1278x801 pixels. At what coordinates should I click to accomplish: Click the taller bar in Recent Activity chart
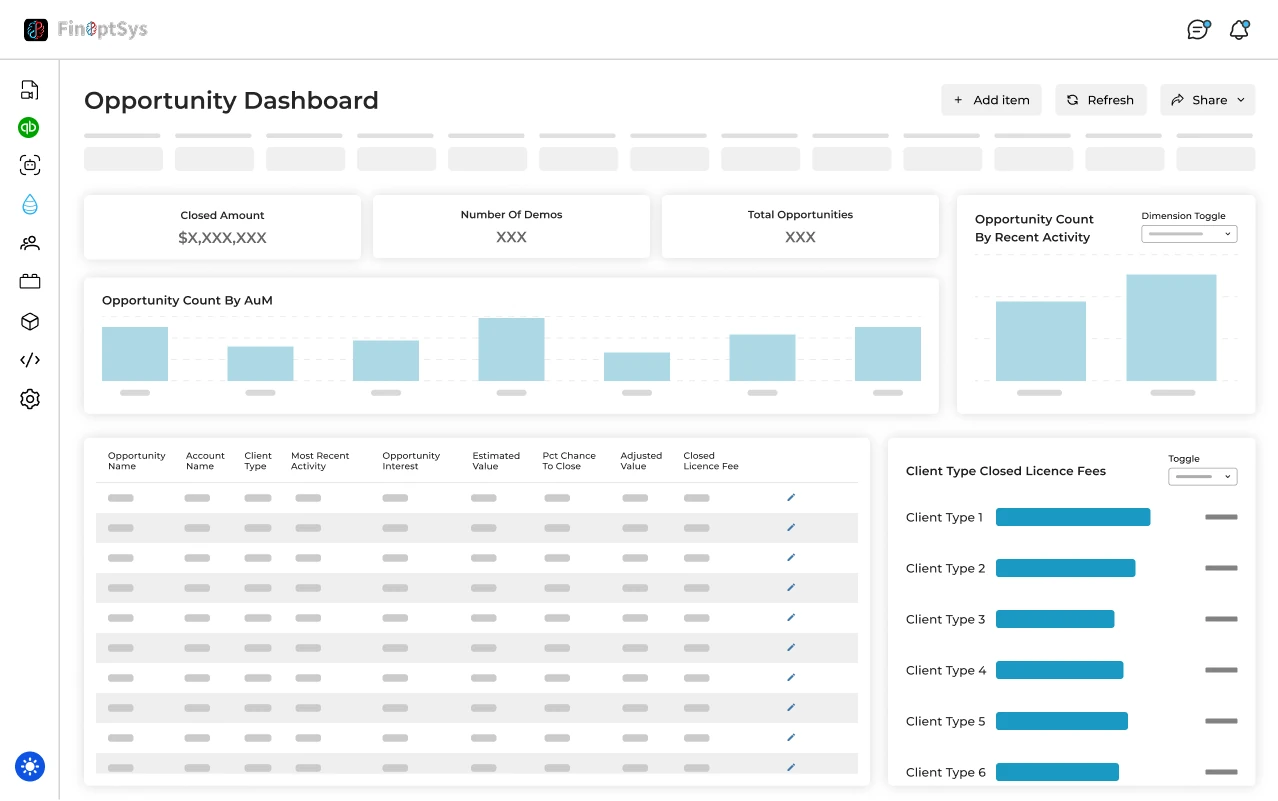(x=1171, y=327)
